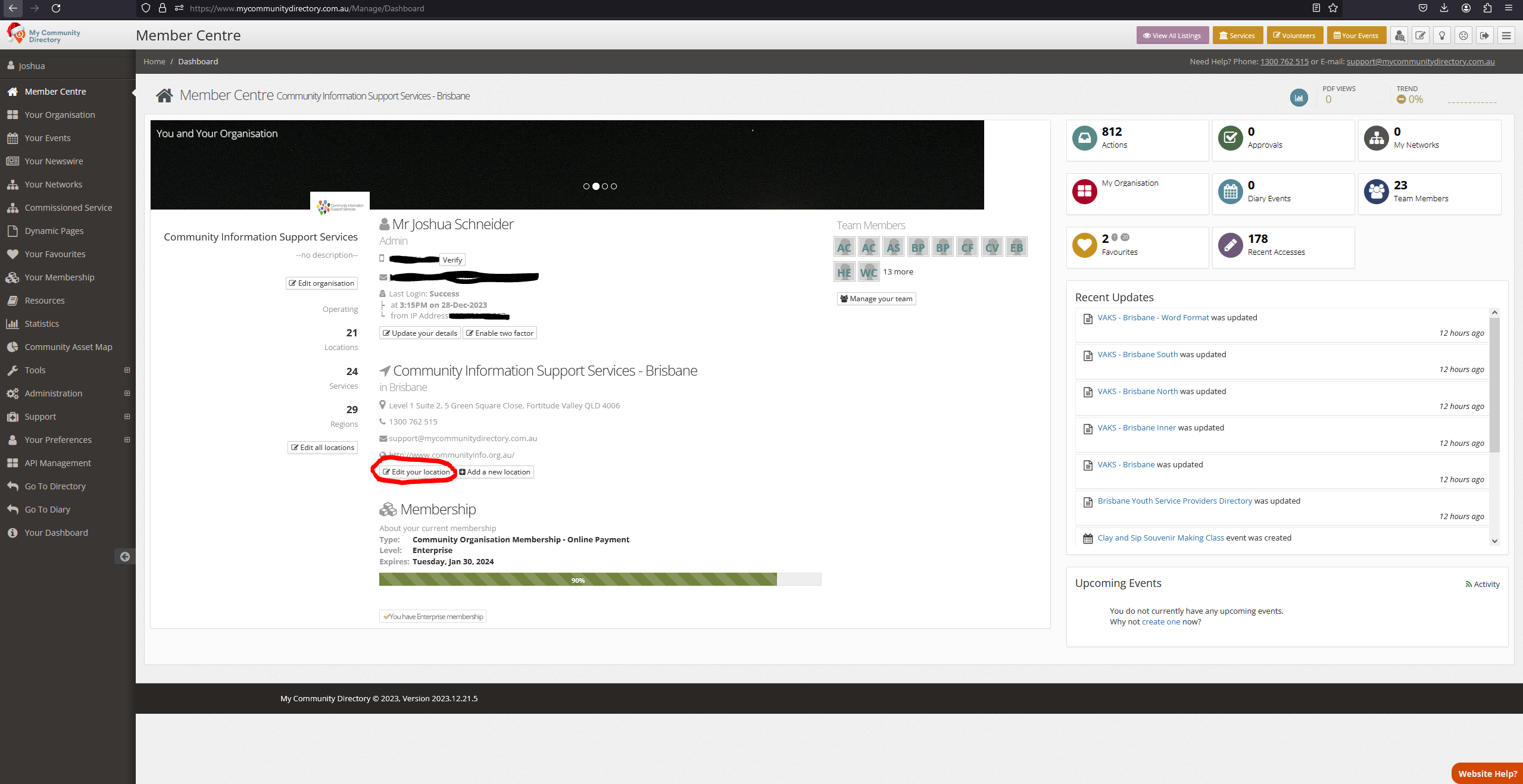This screenshot has width=1523, height=784.
Task: Expand the Administration sidebar section
Action: point(127,393)
